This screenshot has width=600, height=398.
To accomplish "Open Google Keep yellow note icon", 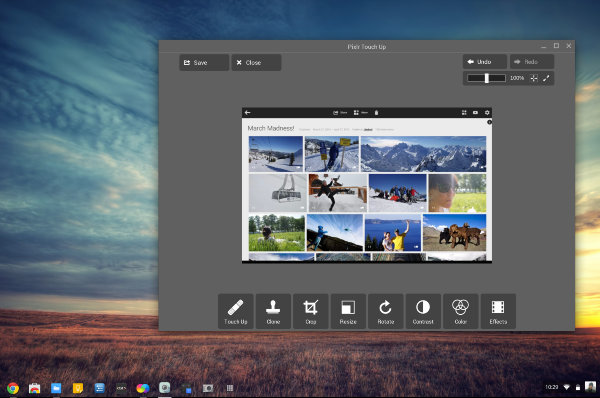I will (78, 388).
